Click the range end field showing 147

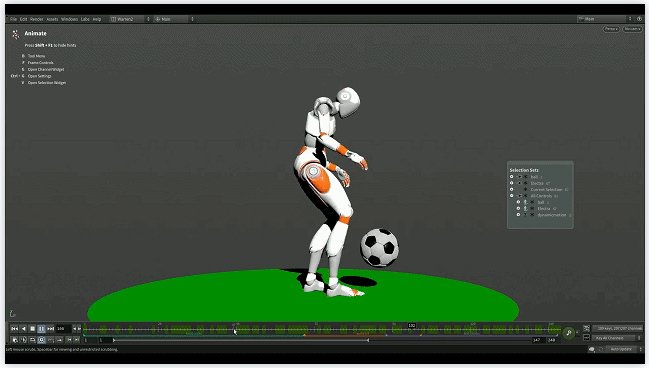tap(539, 340)
